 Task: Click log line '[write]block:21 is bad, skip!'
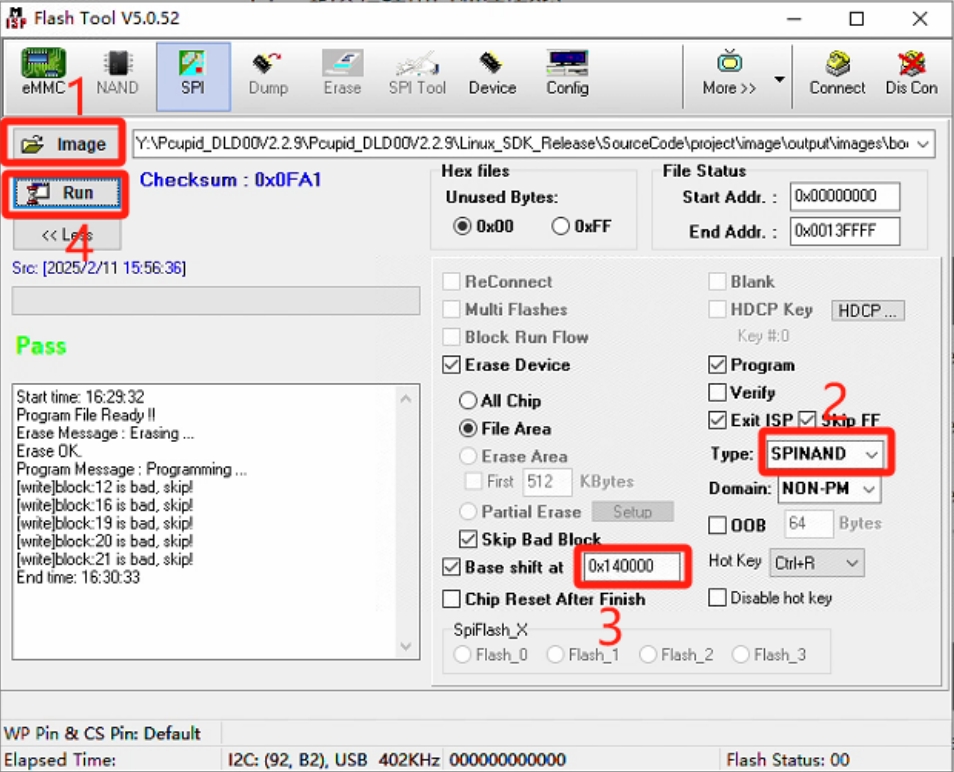(105, 559)
